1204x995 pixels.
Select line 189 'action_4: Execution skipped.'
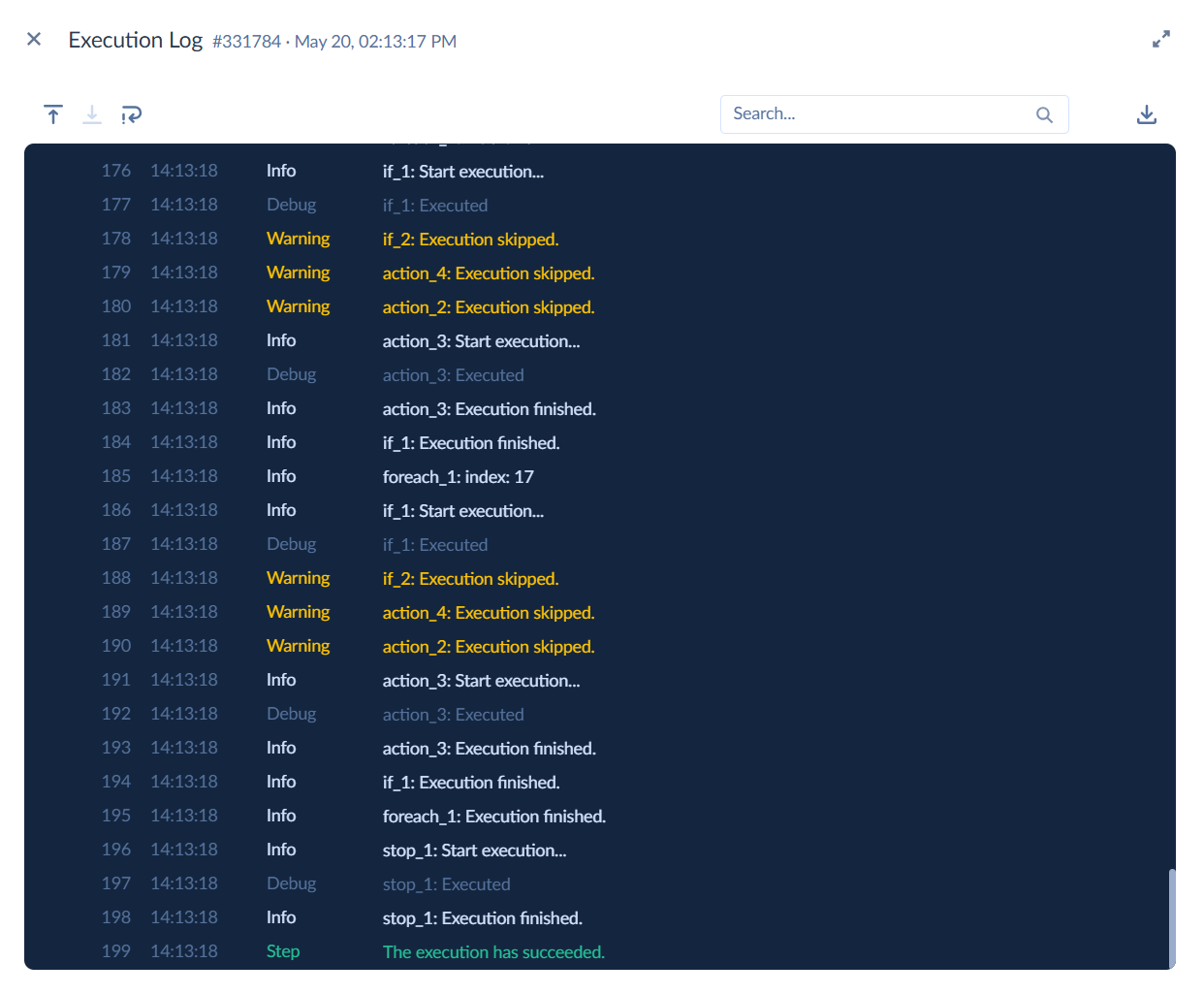(489, 613)
